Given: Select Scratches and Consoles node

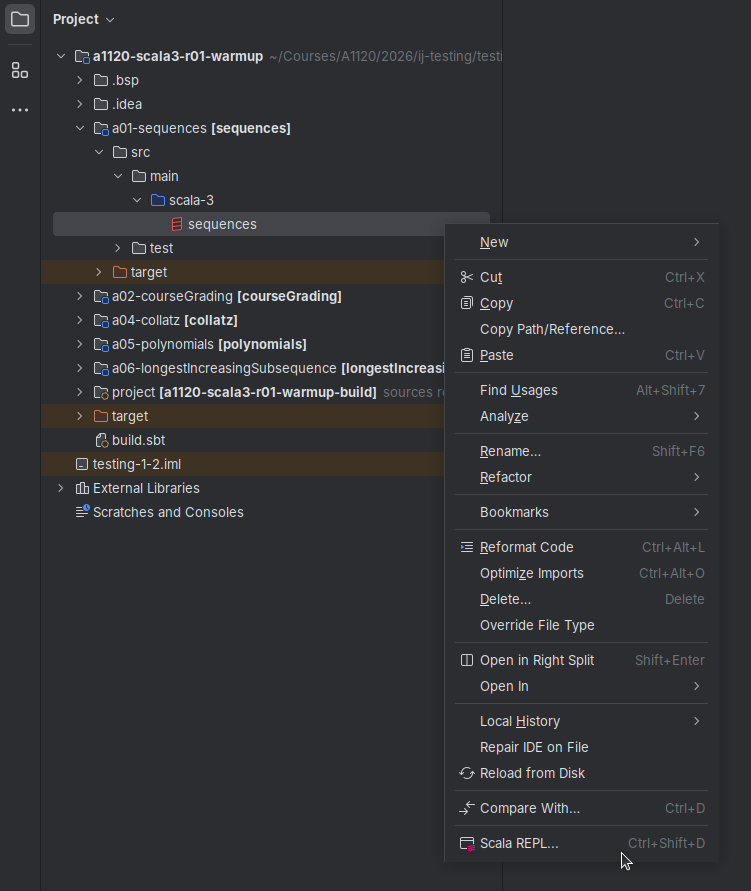Looking at the screenshot, I should (x=167, y=512).
